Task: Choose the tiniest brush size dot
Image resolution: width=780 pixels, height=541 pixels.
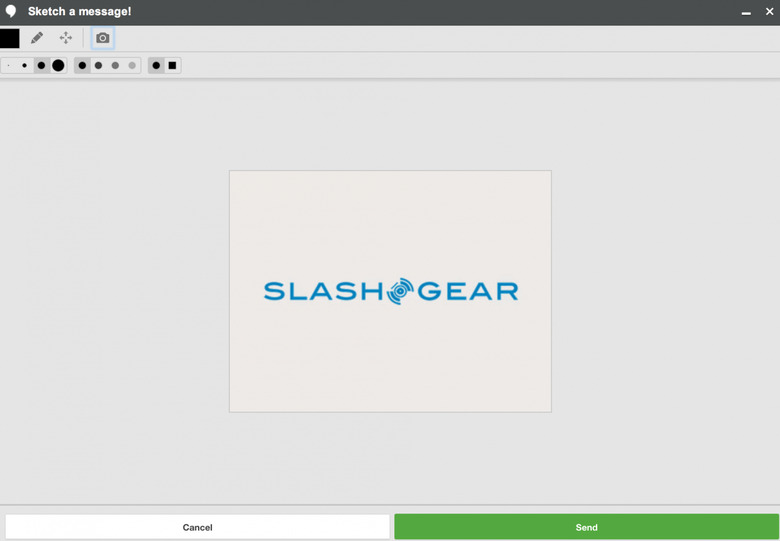Action: 9,66
